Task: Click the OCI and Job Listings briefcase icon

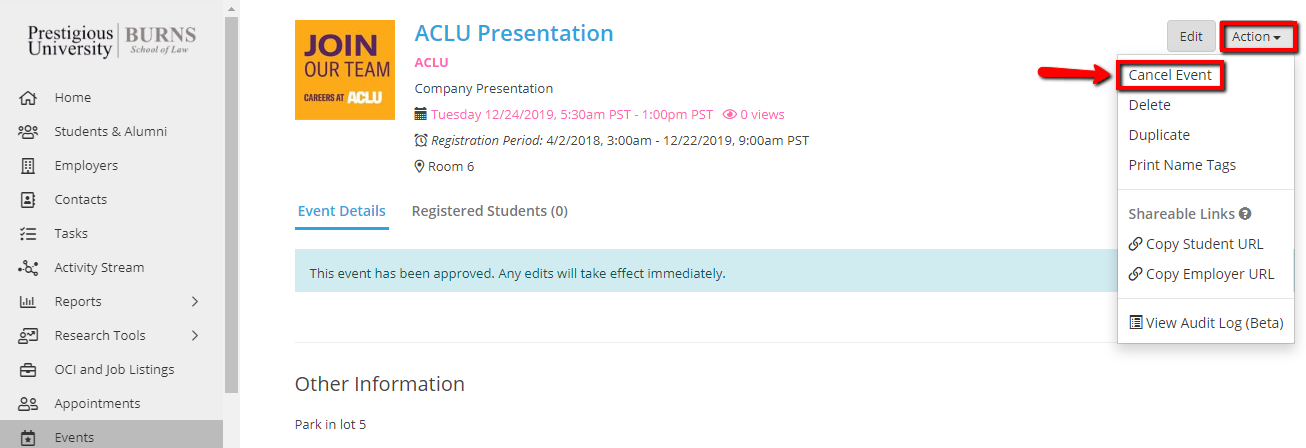Action: click(28, 370)
